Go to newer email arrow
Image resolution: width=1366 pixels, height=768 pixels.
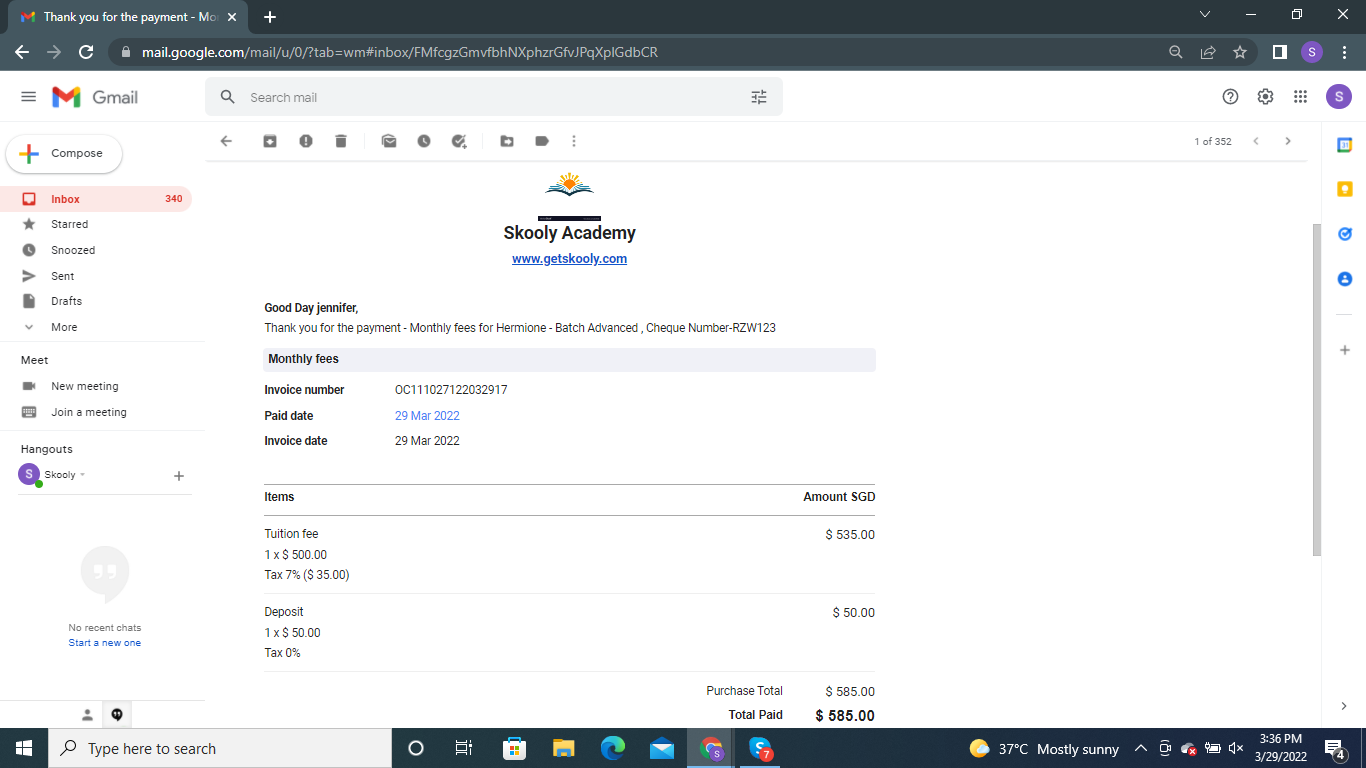(x=1256, y=141)
